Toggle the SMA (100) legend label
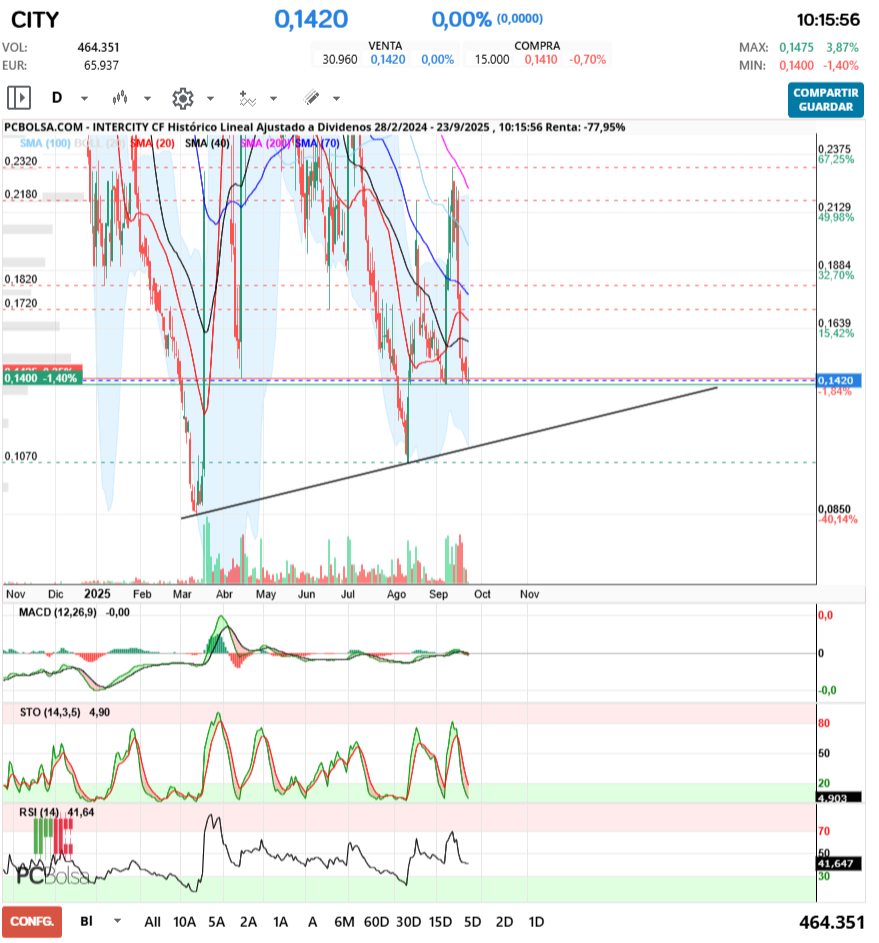The image size is (879, 943). pos(45,143)
